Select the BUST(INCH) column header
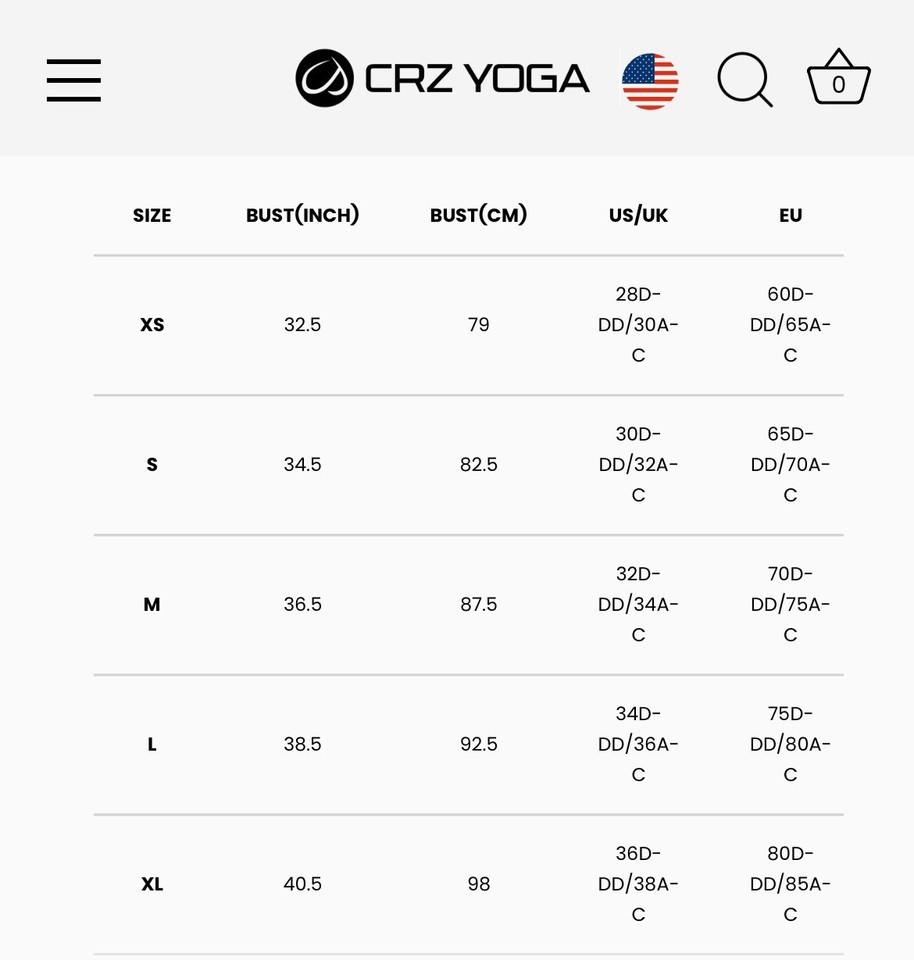 point(302,215)
